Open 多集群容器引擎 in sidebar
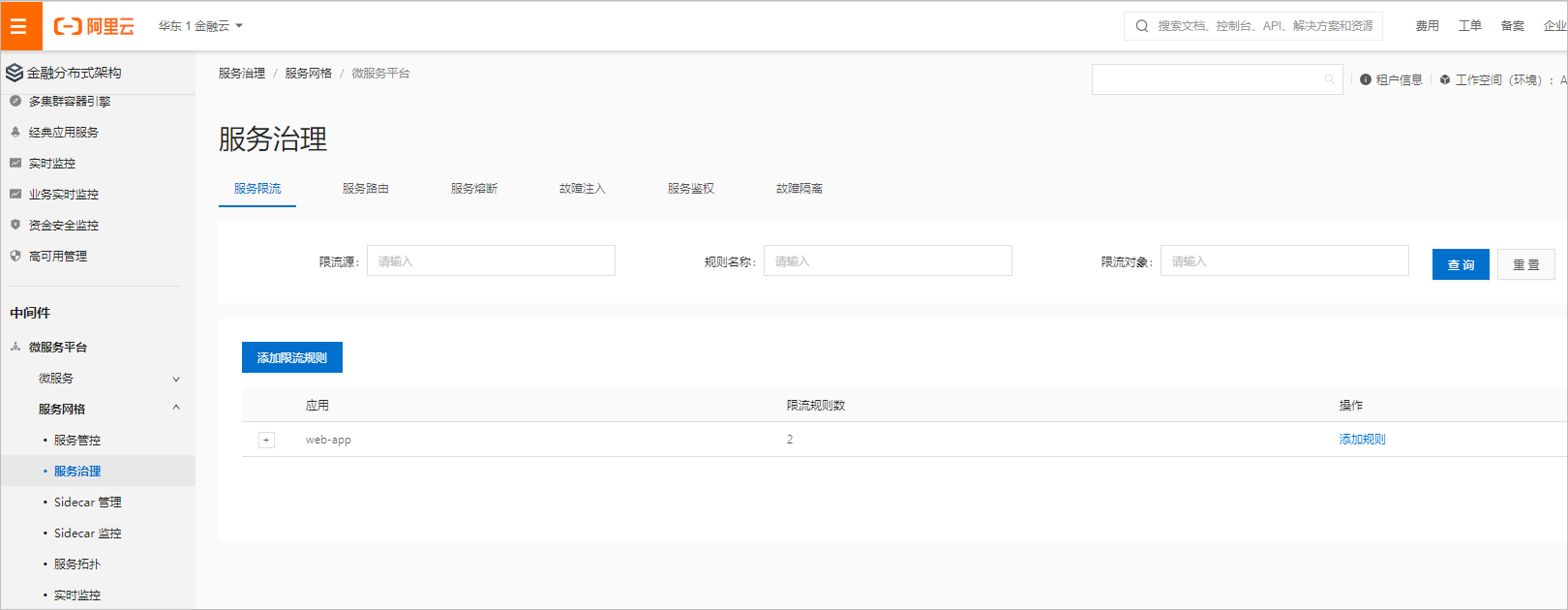The width and height of the screenshot is (1568, 610). (70, 101)
